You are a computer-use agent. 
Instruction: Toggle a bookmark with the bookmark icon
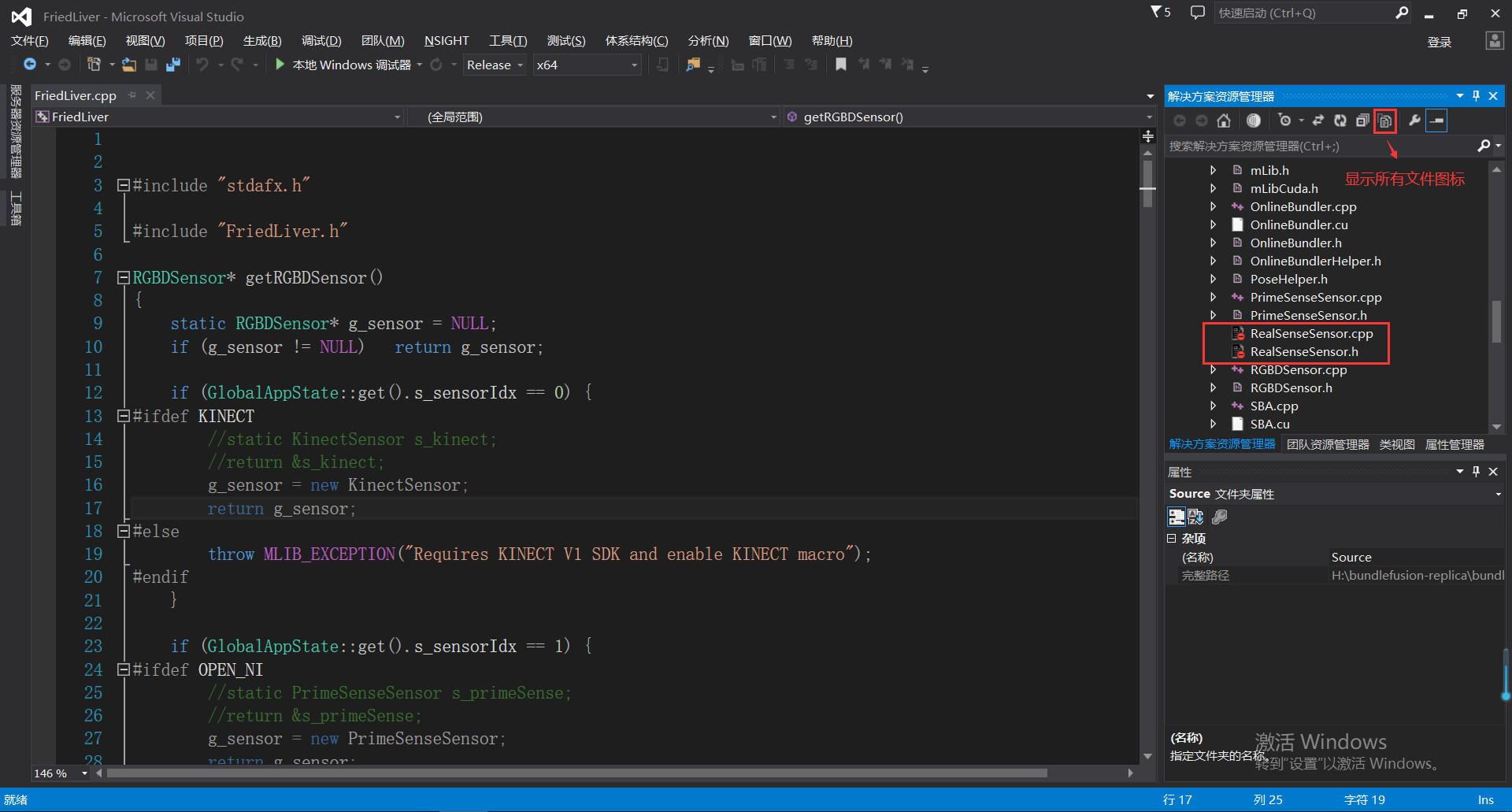click(x=841, y=65)
